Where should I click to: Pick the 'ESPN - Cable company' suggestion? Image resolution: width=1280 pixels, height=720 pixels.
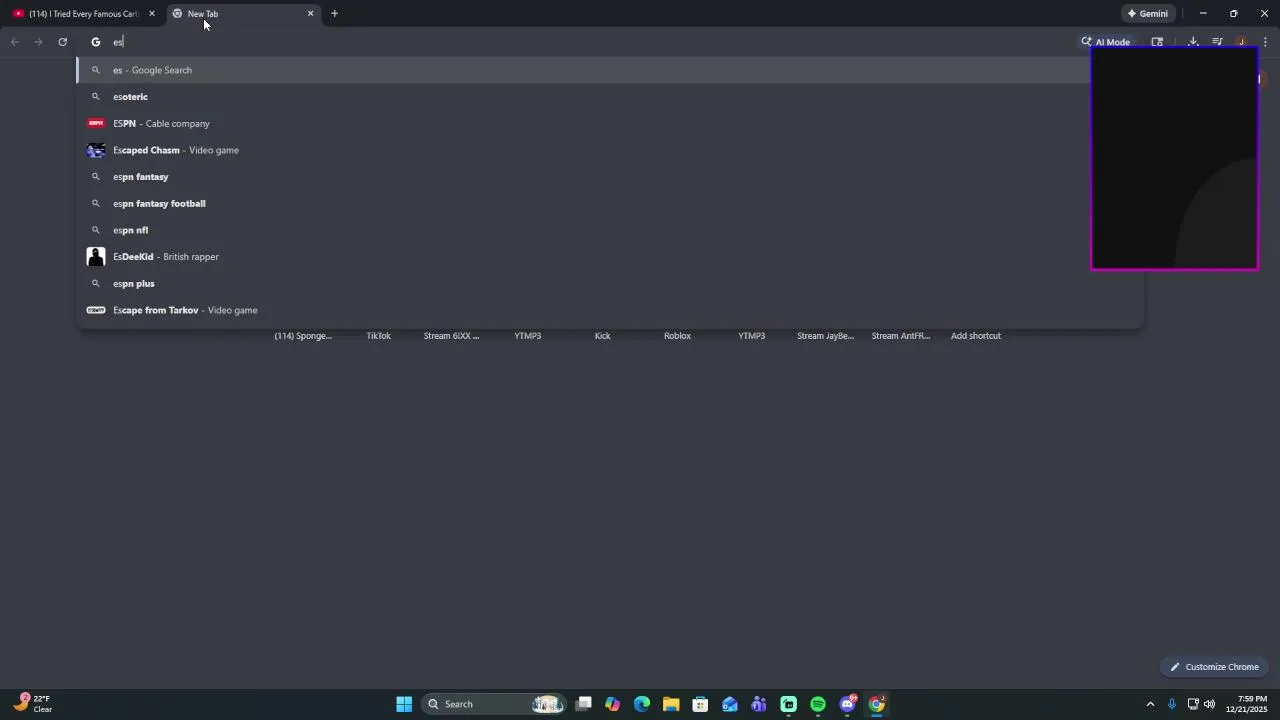610,123
